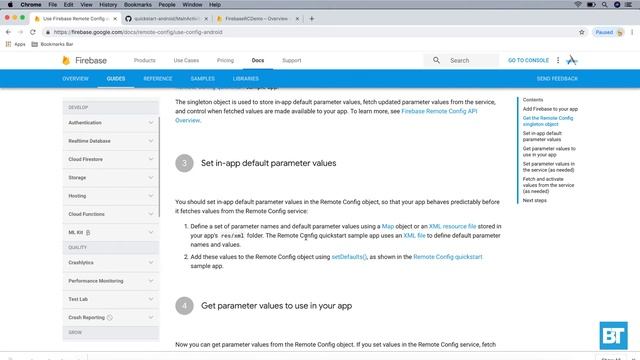Image resolution: width=640 pixels, height=360 pixels.
Task: Expand the Storage section
Action: click(x=111, y=178)
